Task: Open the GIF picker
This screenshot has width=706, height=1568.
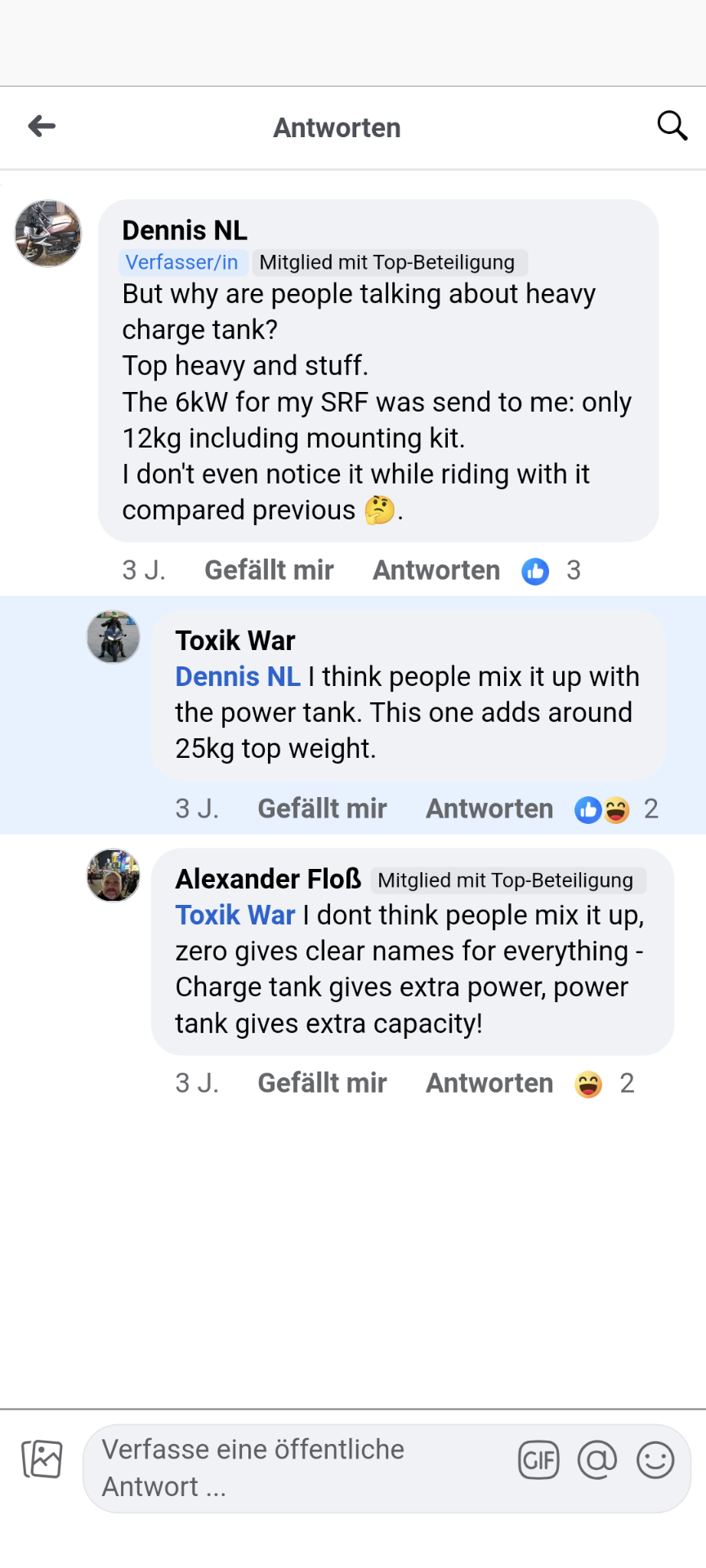Action: (x=538, y=1460)
